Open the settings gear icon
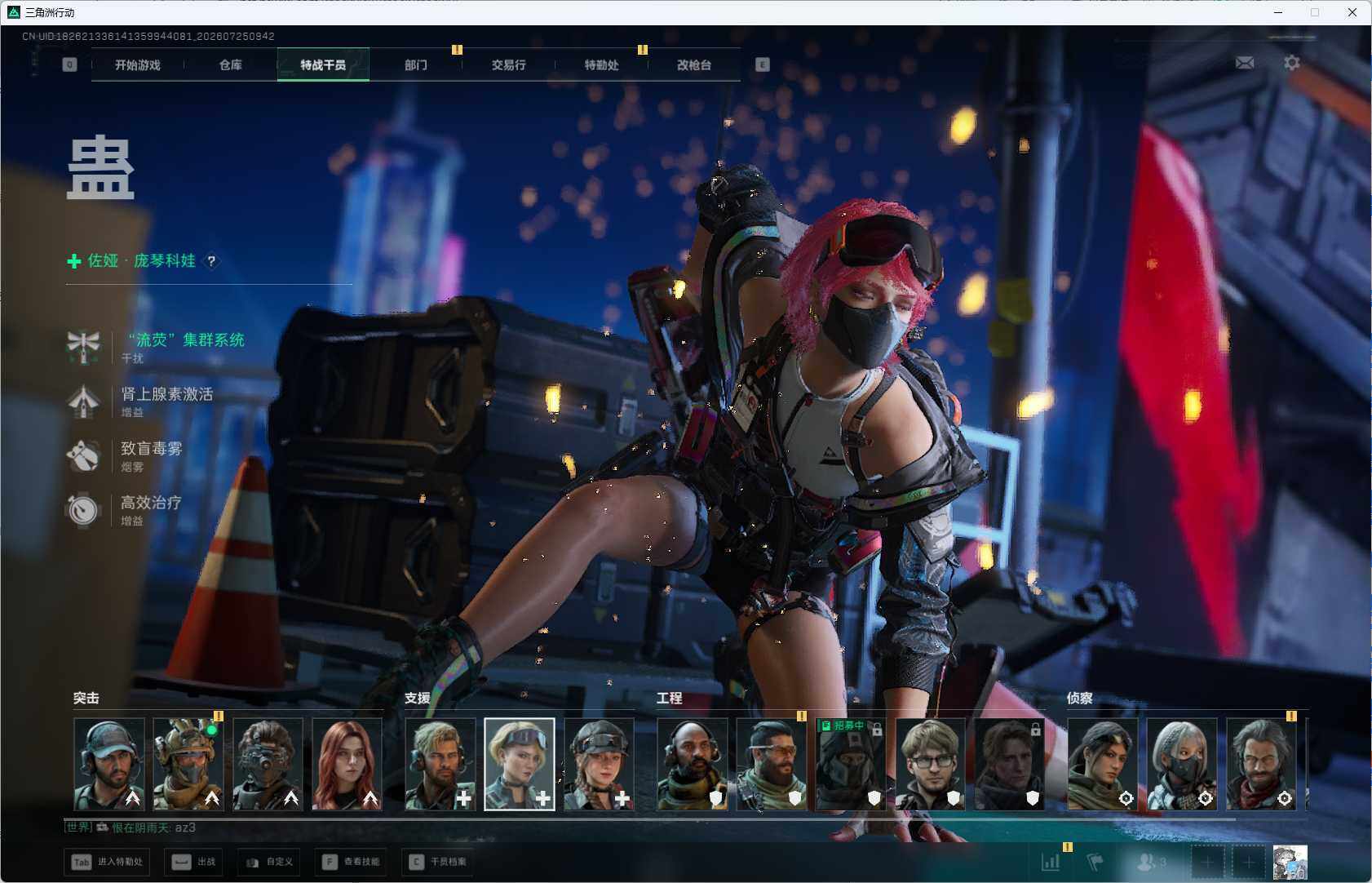The image size is (1372, 883). tap(1292, 63)
